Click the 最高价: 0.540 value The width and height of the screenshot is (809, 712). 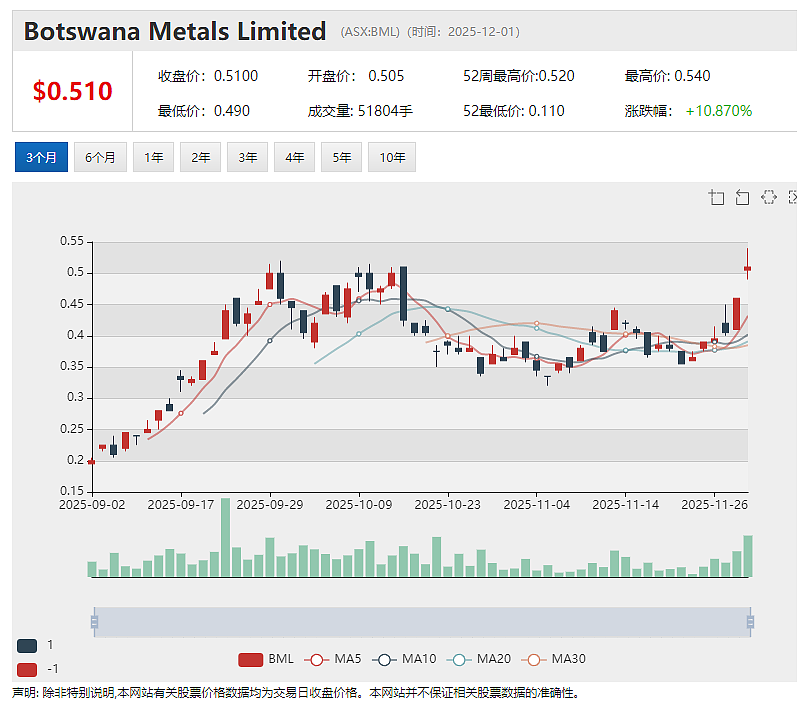point(667,76)
